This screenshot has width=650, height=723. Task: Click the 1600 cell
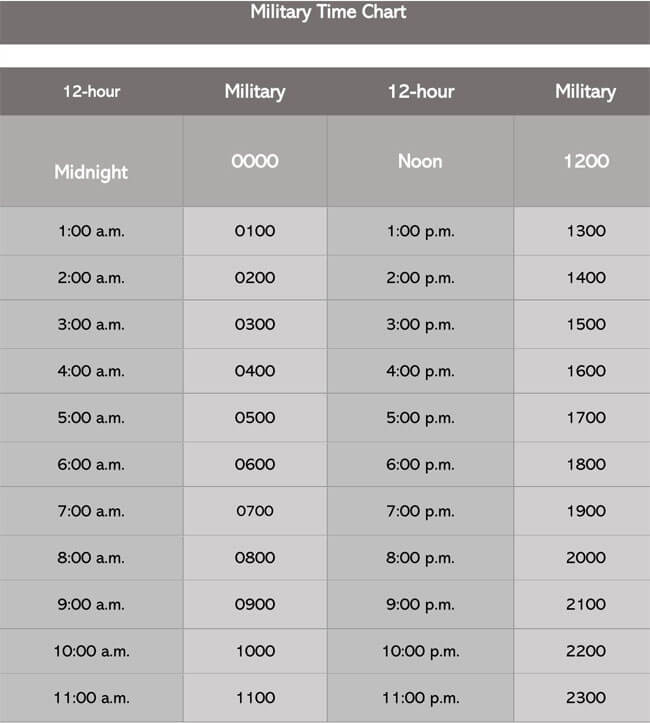coord(585,371)
